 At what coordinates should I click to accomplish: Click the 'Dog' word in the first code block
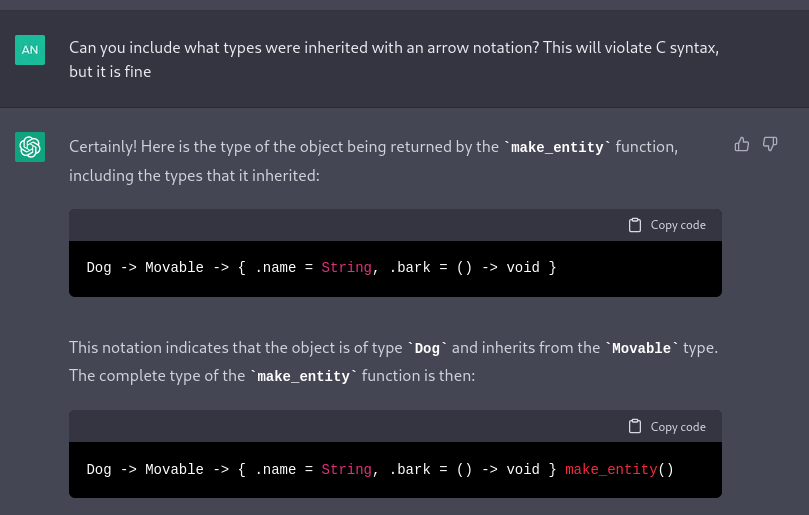99,267
